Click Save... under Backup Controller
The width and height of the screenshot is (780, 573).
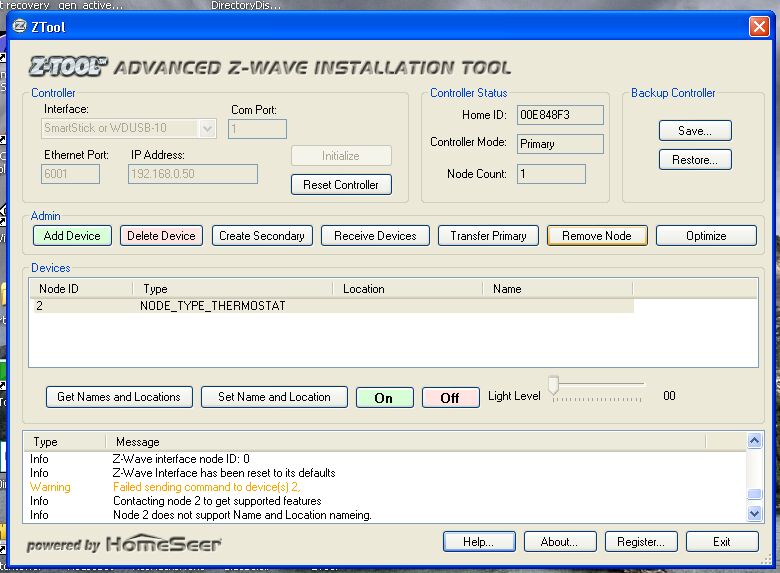(x=695, y=131)
